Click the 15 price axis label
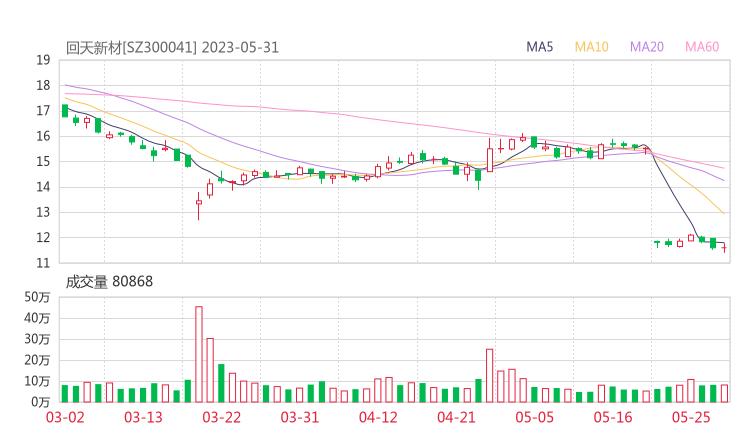 [x=43, y=162]
